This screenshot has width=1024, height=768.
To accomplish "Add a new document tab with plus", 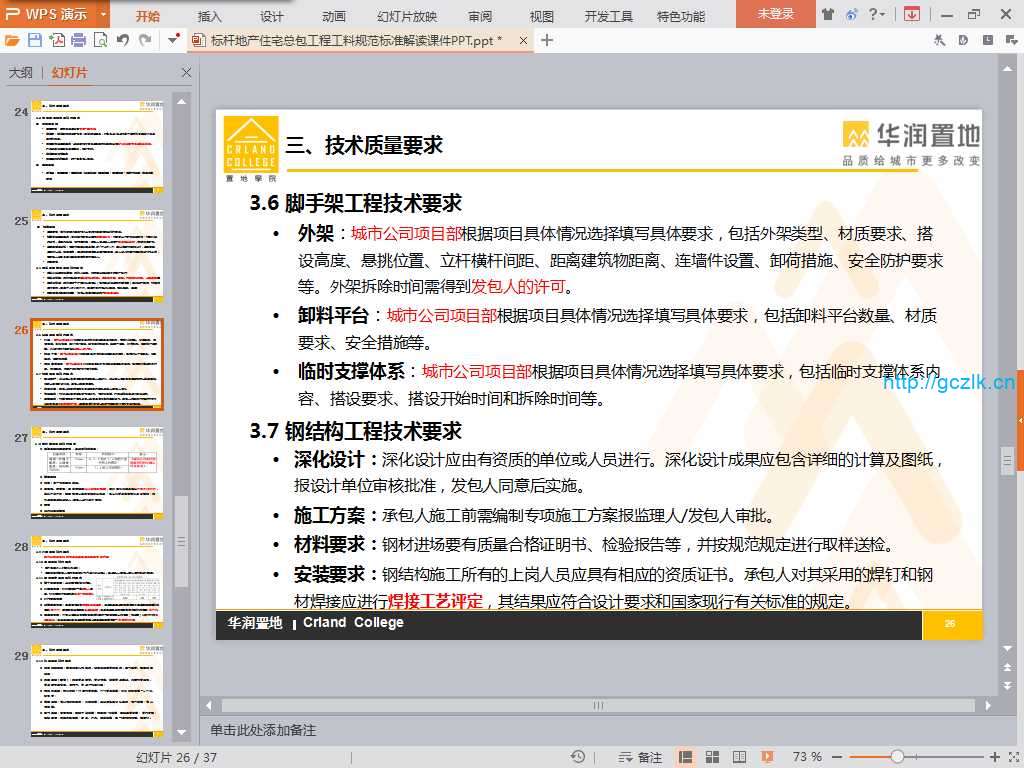I will (547, 40).
